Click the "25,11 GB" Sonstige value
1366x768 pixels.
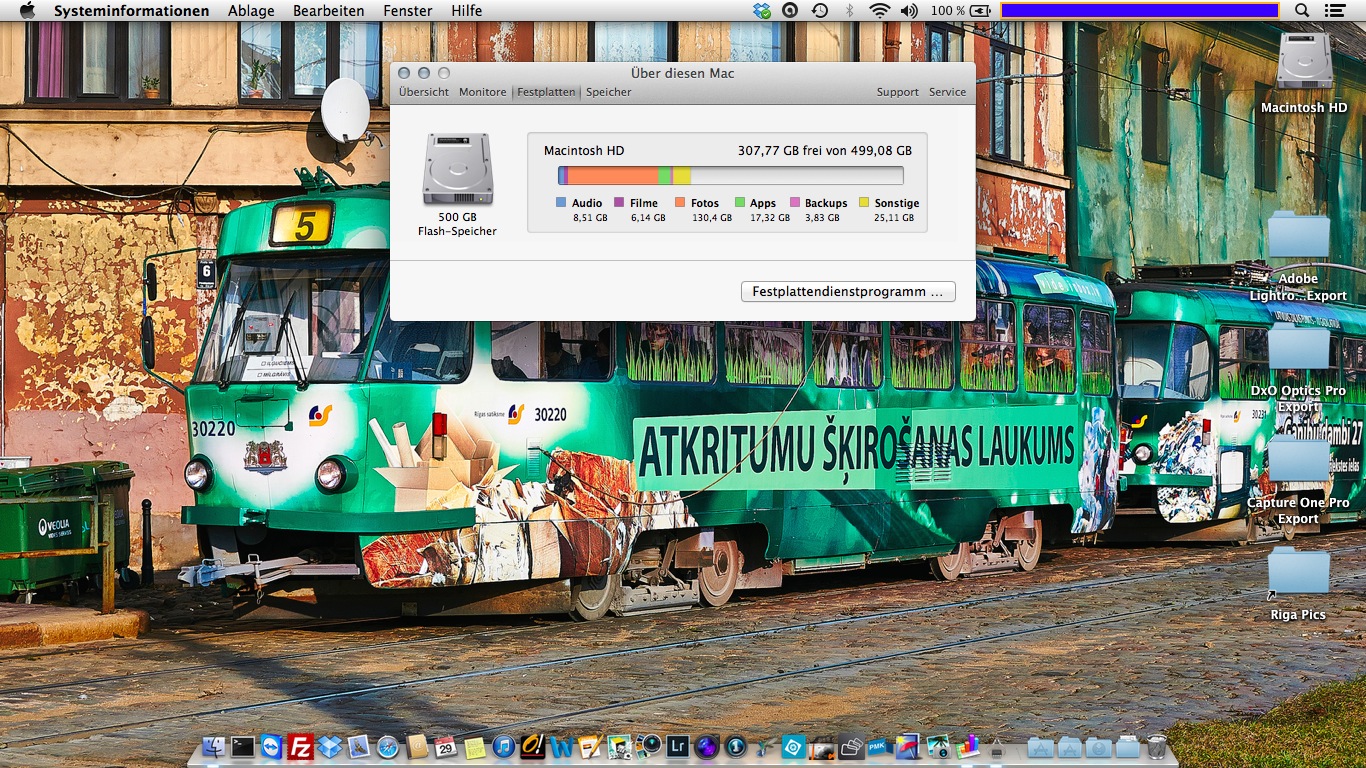click(894, 218)
